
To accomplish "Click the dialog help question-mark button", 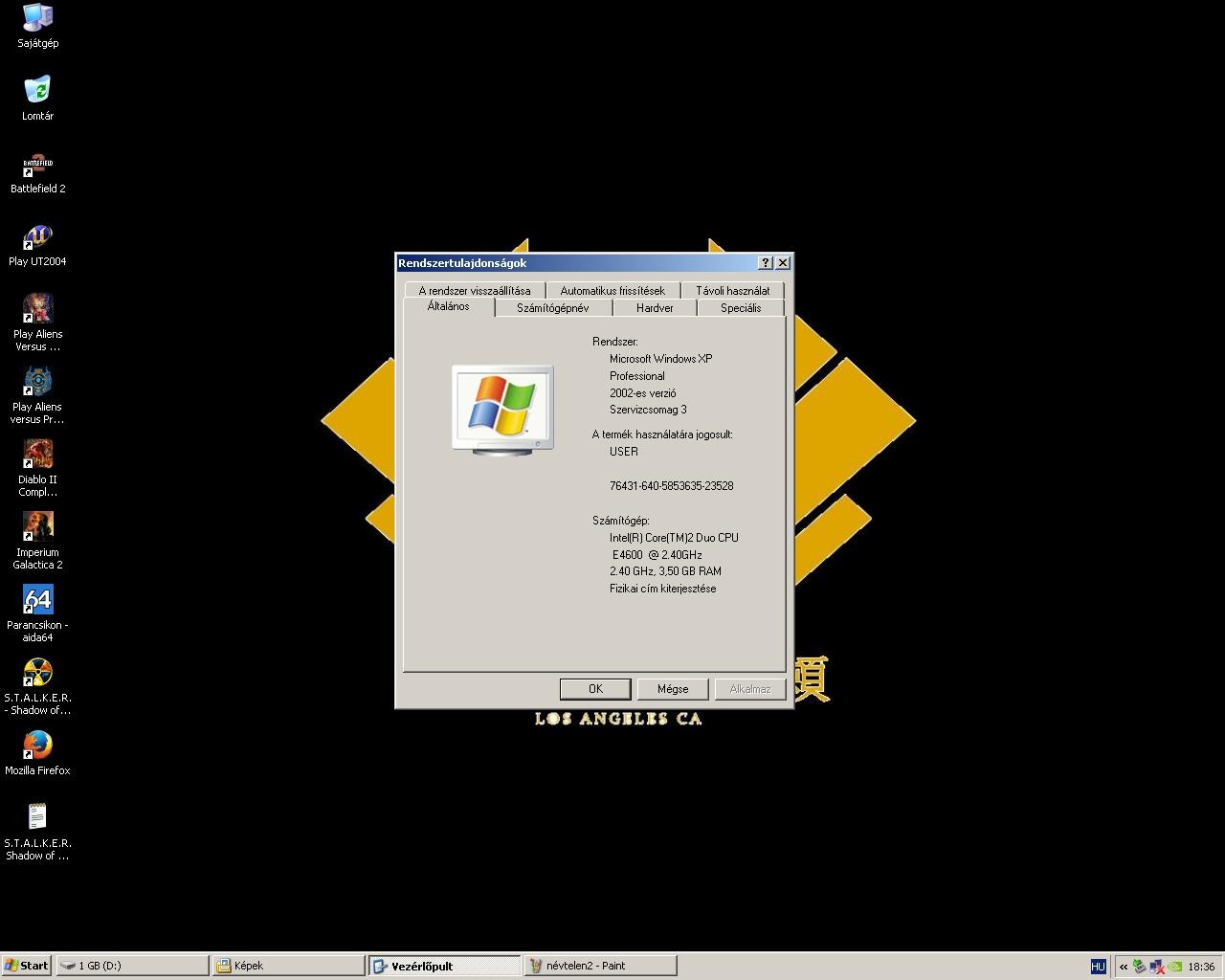I will [x=766, y=263].
